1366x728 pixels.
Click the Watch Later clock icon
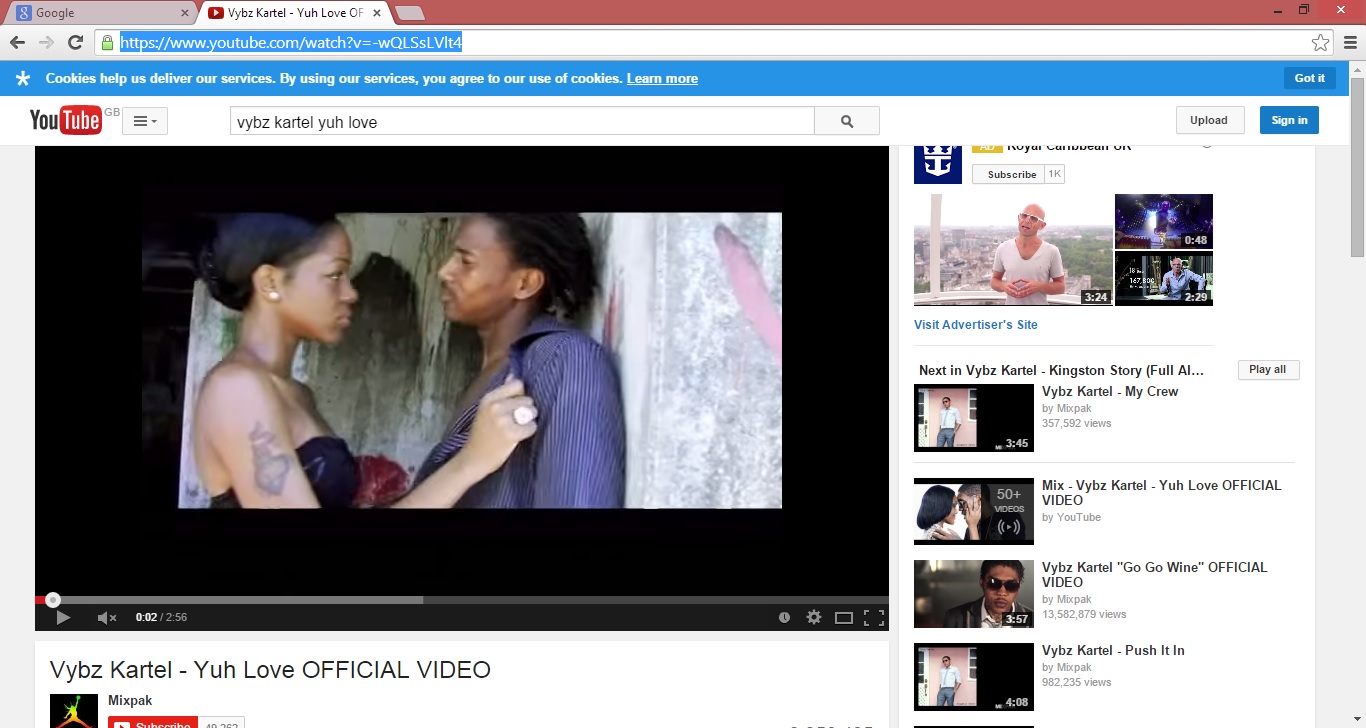coord(785,618)
